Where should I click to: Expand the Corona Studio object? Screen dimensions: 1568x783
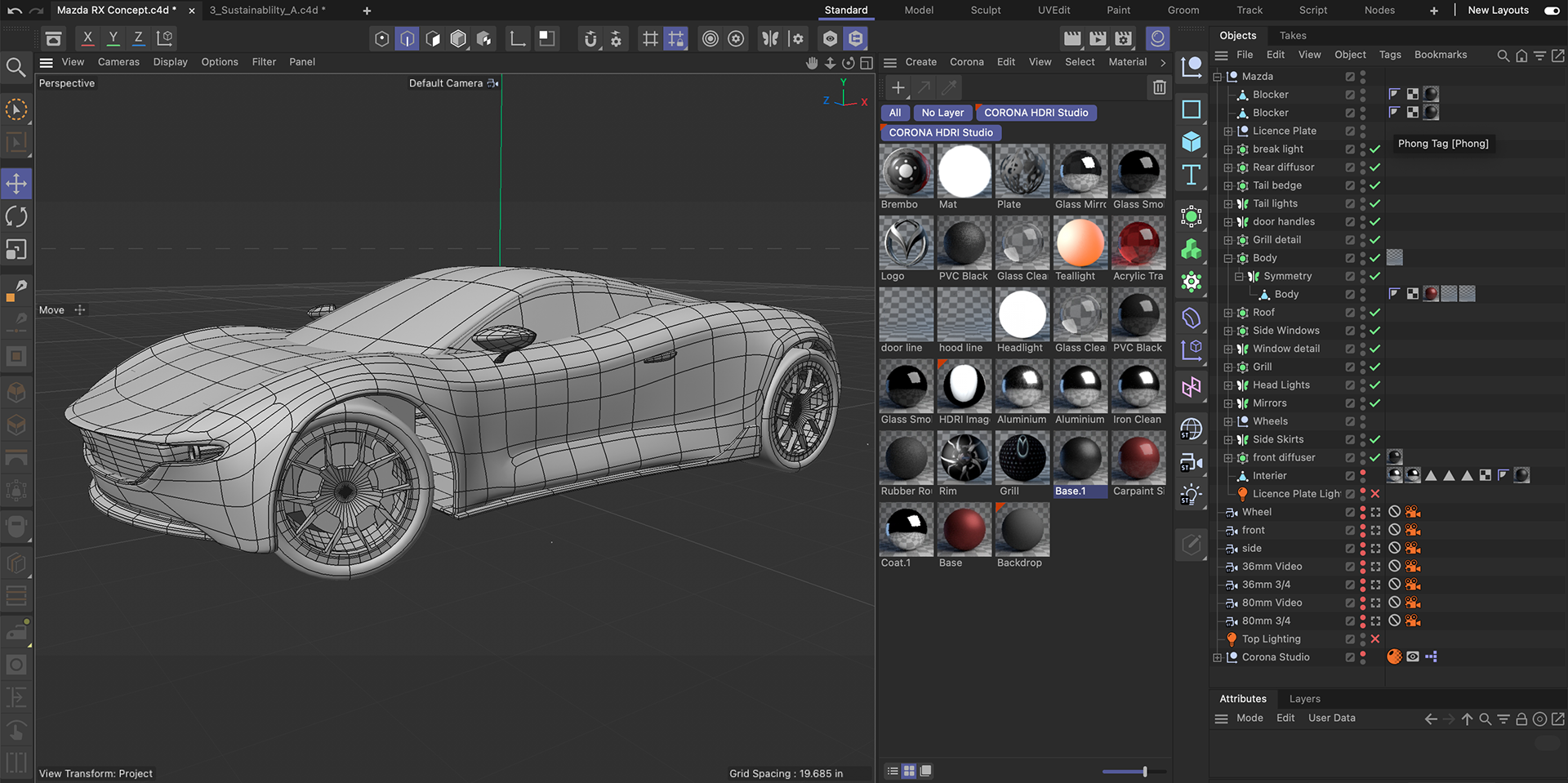pyautogui.click(x=1217, y=658)
